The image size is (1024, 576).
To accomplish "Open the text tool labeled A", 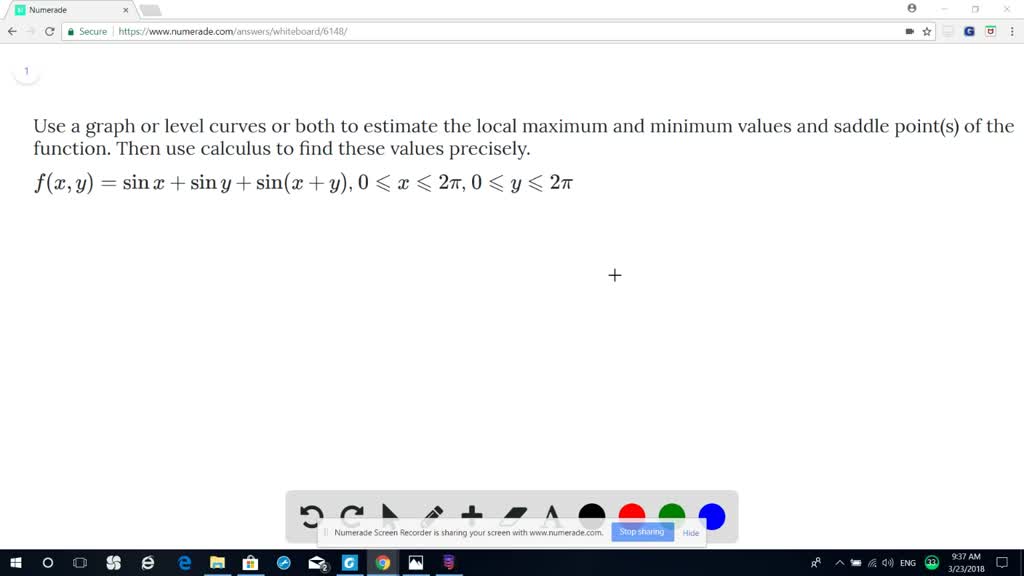I will point(551,512).
